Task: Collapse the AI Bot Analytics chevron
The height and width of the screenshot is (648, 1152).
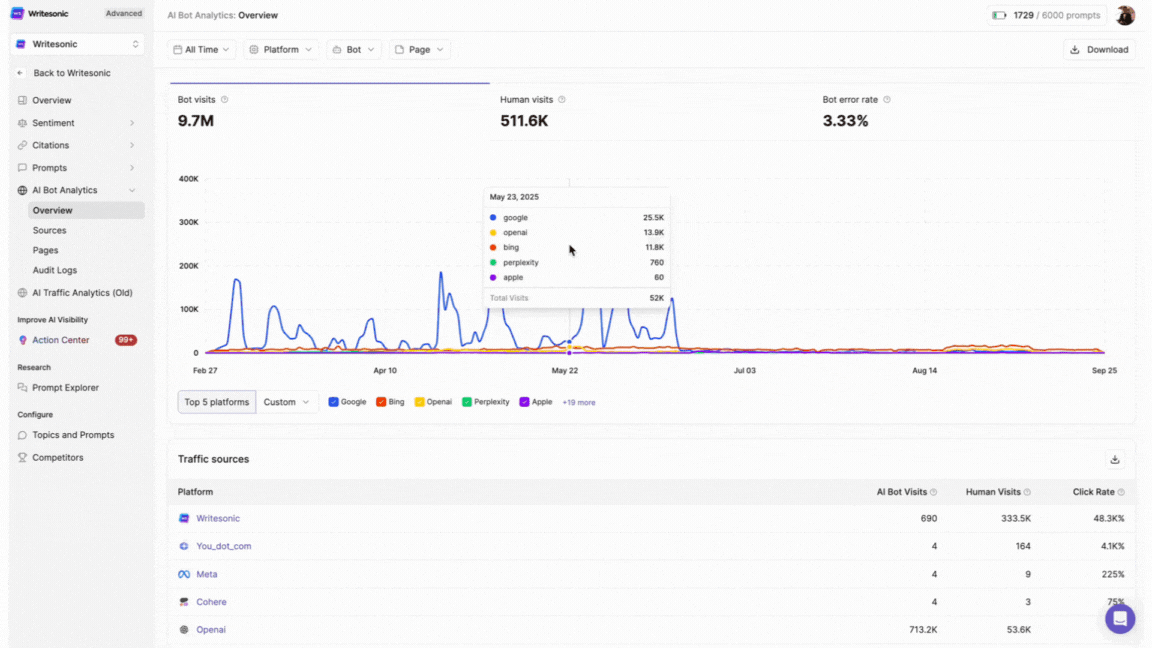Action: pos(132,190)
